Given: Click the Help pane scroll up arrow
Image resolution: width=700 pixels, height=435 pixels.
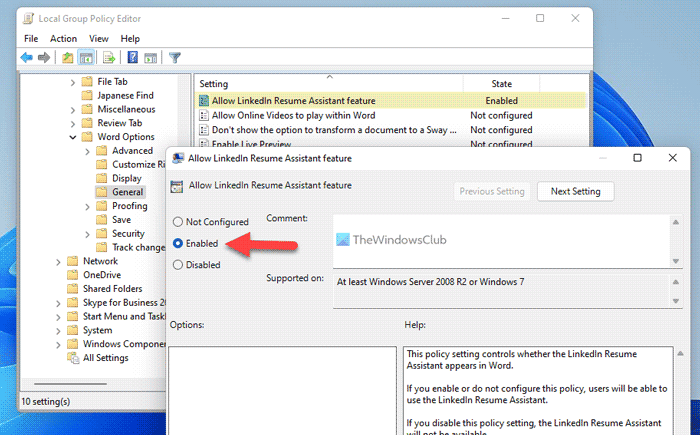Looking at the screenshot, I should (x=680, y=354).
